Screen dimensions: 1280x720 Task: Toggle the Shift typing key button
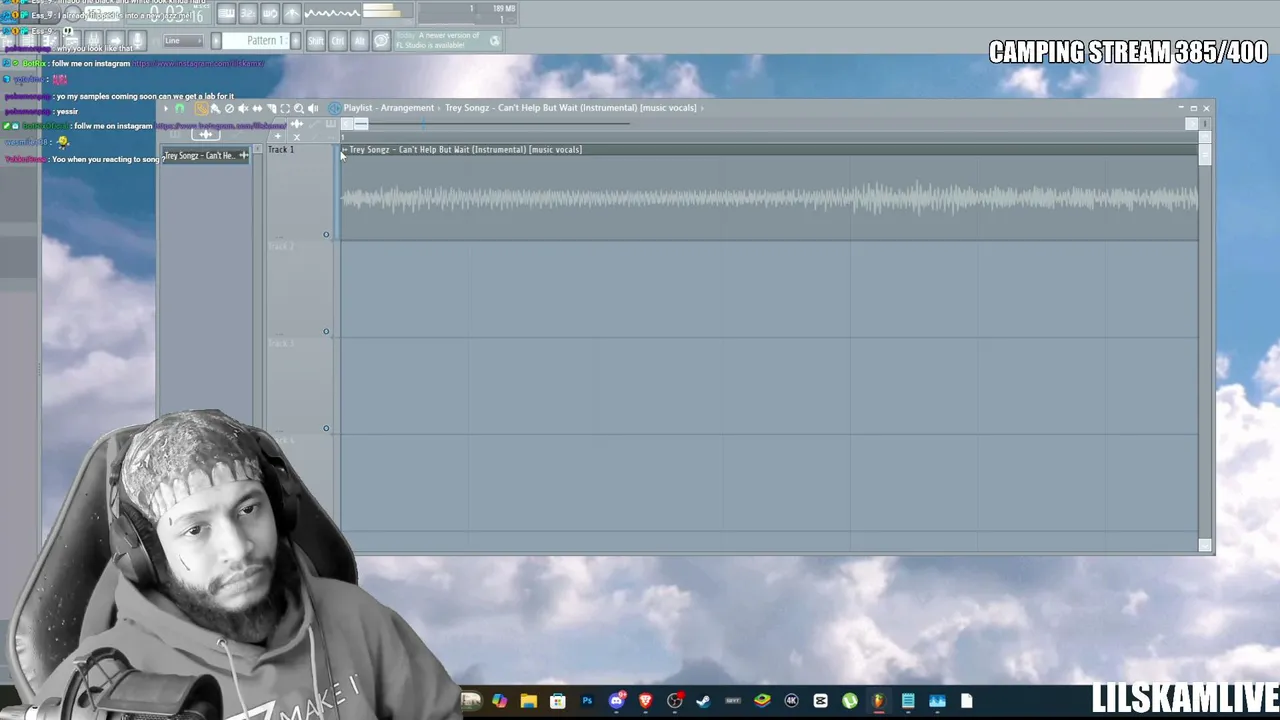316,41
